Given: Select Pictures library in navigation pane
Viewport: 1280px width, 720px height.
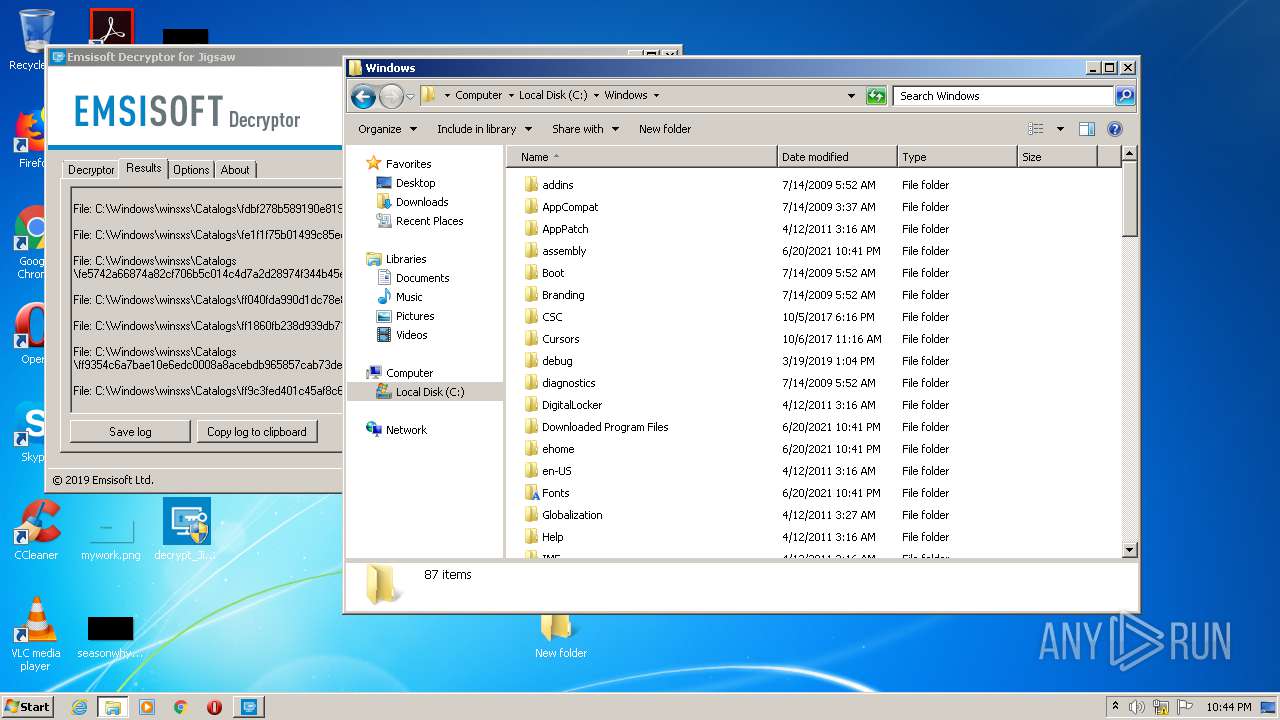Looking at the screenshot, I should pyautogui.click(x=405, y=316).
